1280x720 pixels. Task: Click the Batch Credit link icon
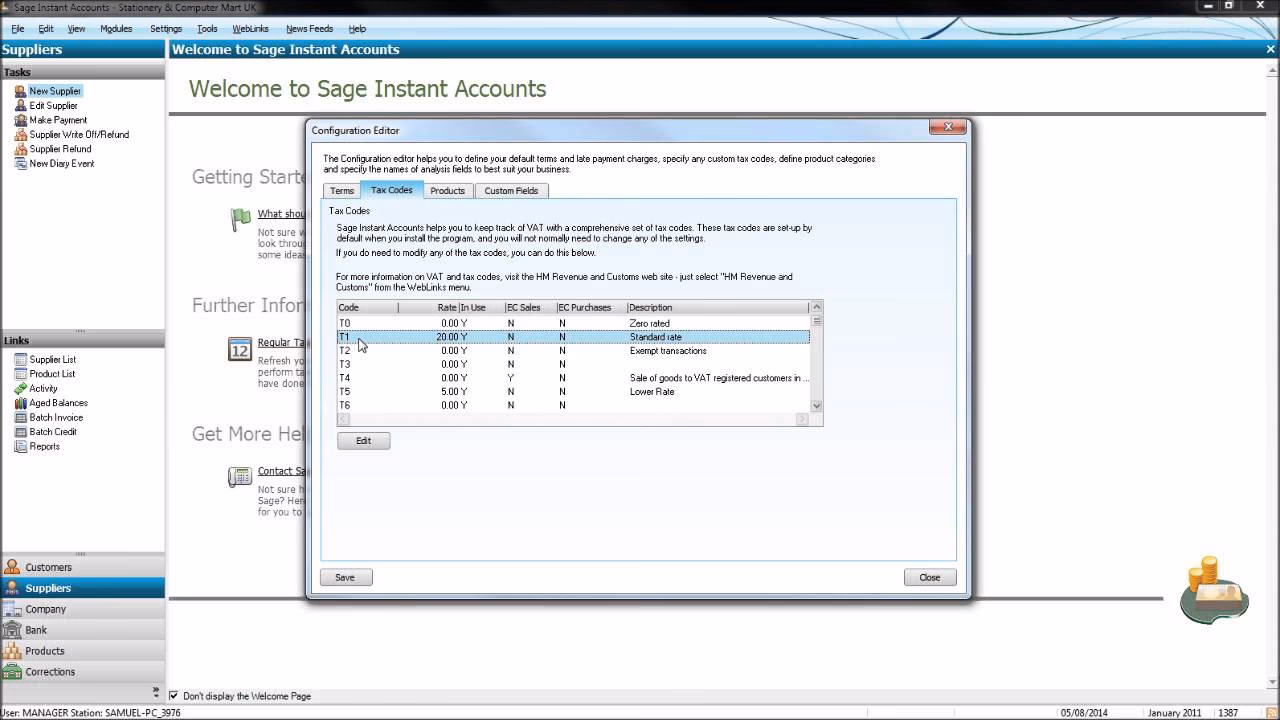[20, 432]
